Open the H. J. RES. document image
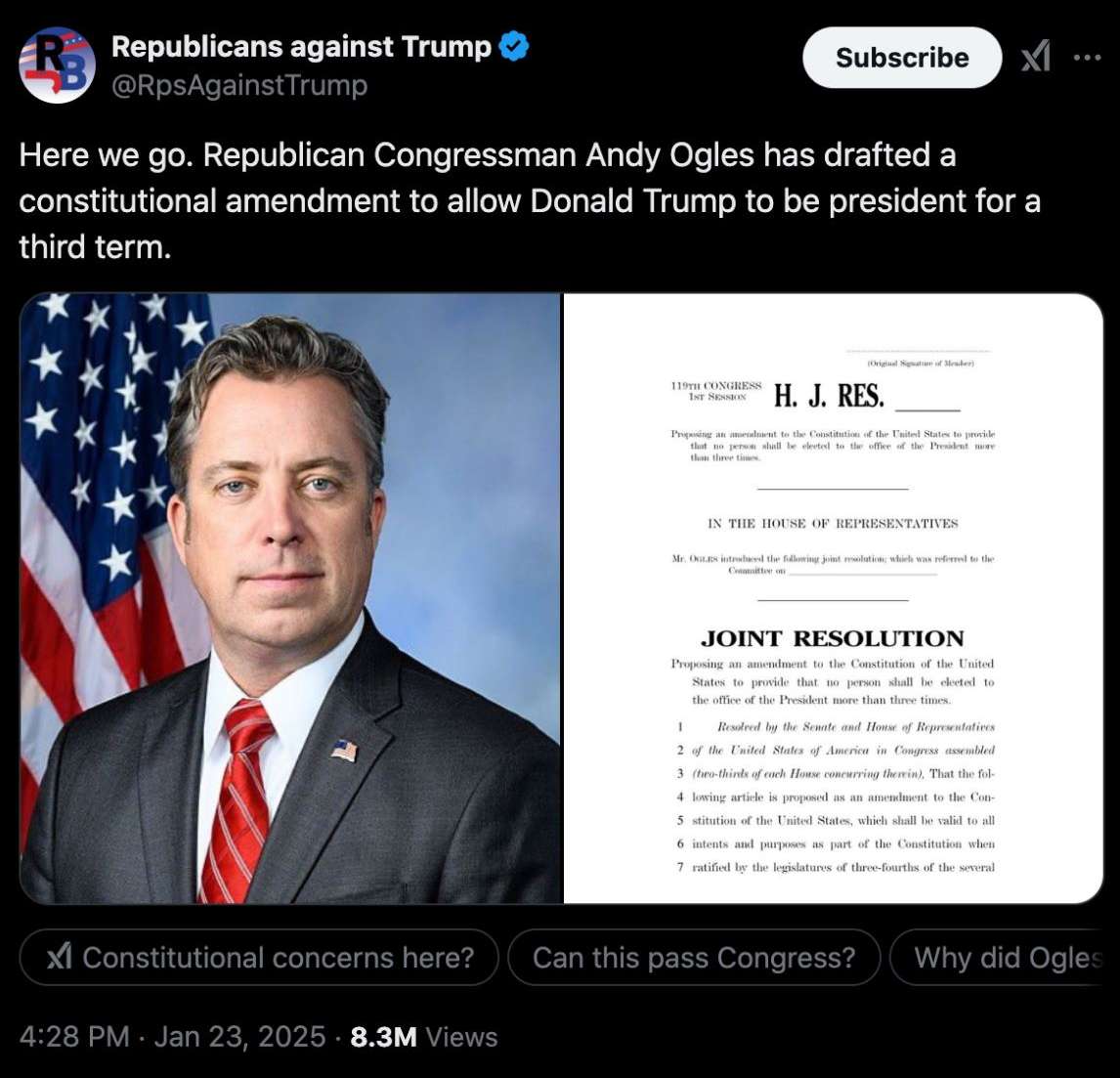 pyautogui.click(x=834, y=599)
